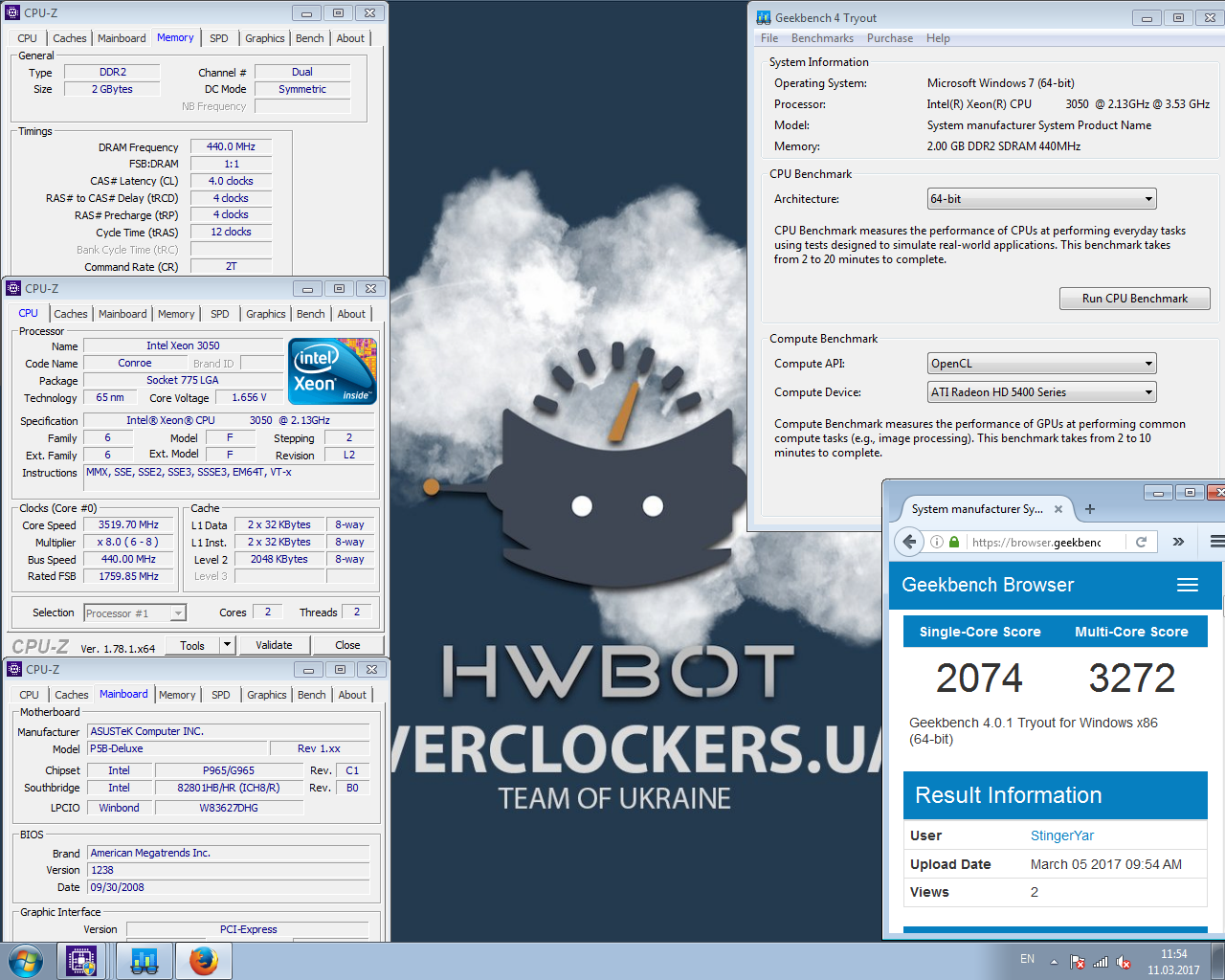The height and width of the screenshot is (980, 1225).
Task: Click the muted speaker tray icon
Action: (x=1124, y=962)
